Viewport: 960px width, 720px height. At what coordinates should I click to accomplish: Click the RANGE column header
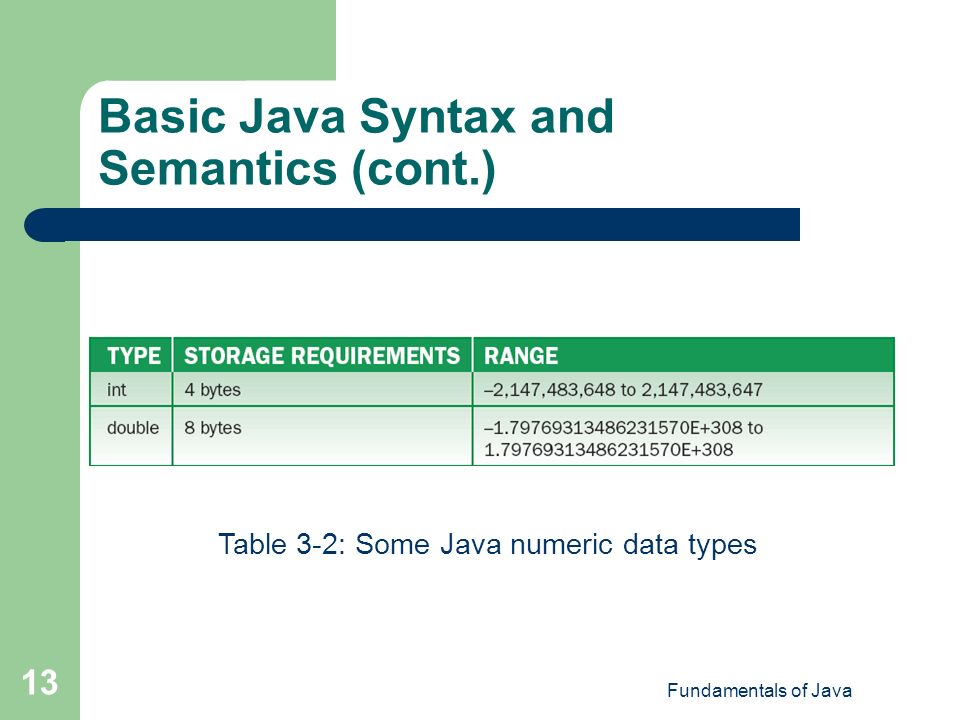click(683, 355)
